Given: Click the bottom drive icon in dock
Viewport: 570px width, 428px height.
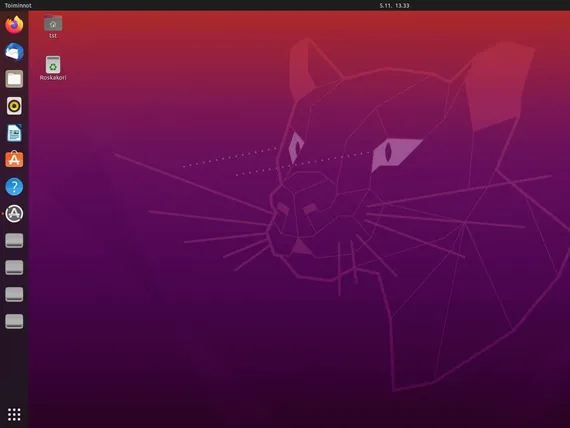Looking at the screenshot, I should coord(14,321).
